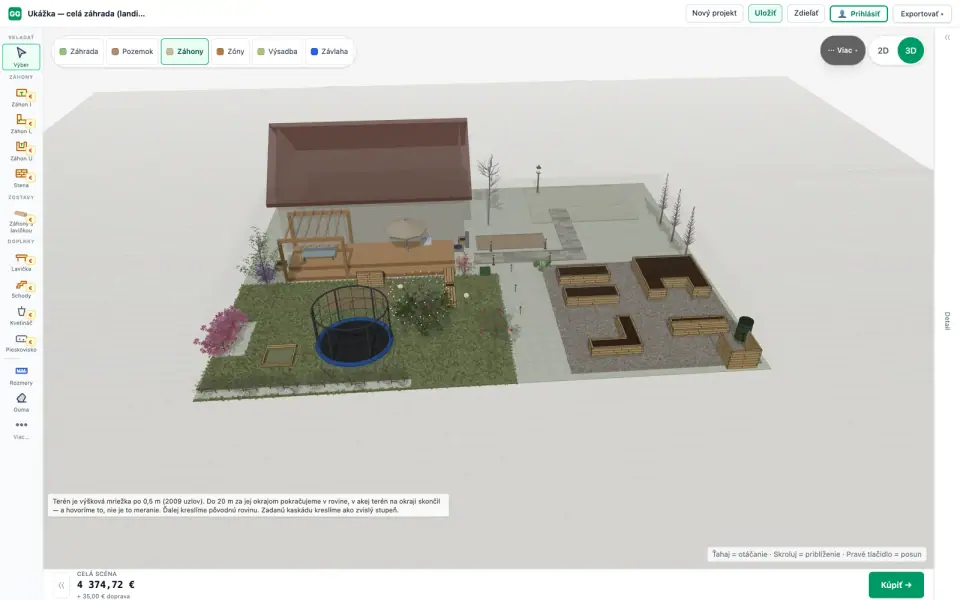Open the Exportovať dropdown

[x=921, y=13]
